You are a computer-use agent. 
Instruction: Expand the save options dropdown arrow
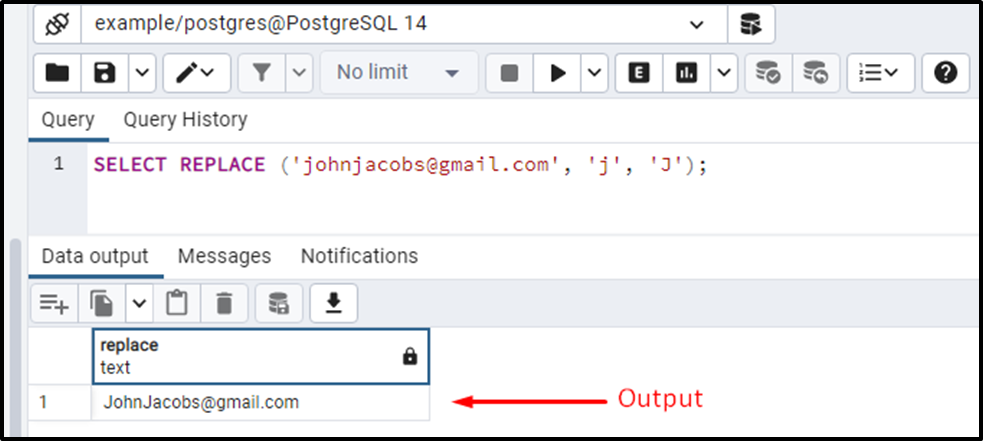pos(143,73)
